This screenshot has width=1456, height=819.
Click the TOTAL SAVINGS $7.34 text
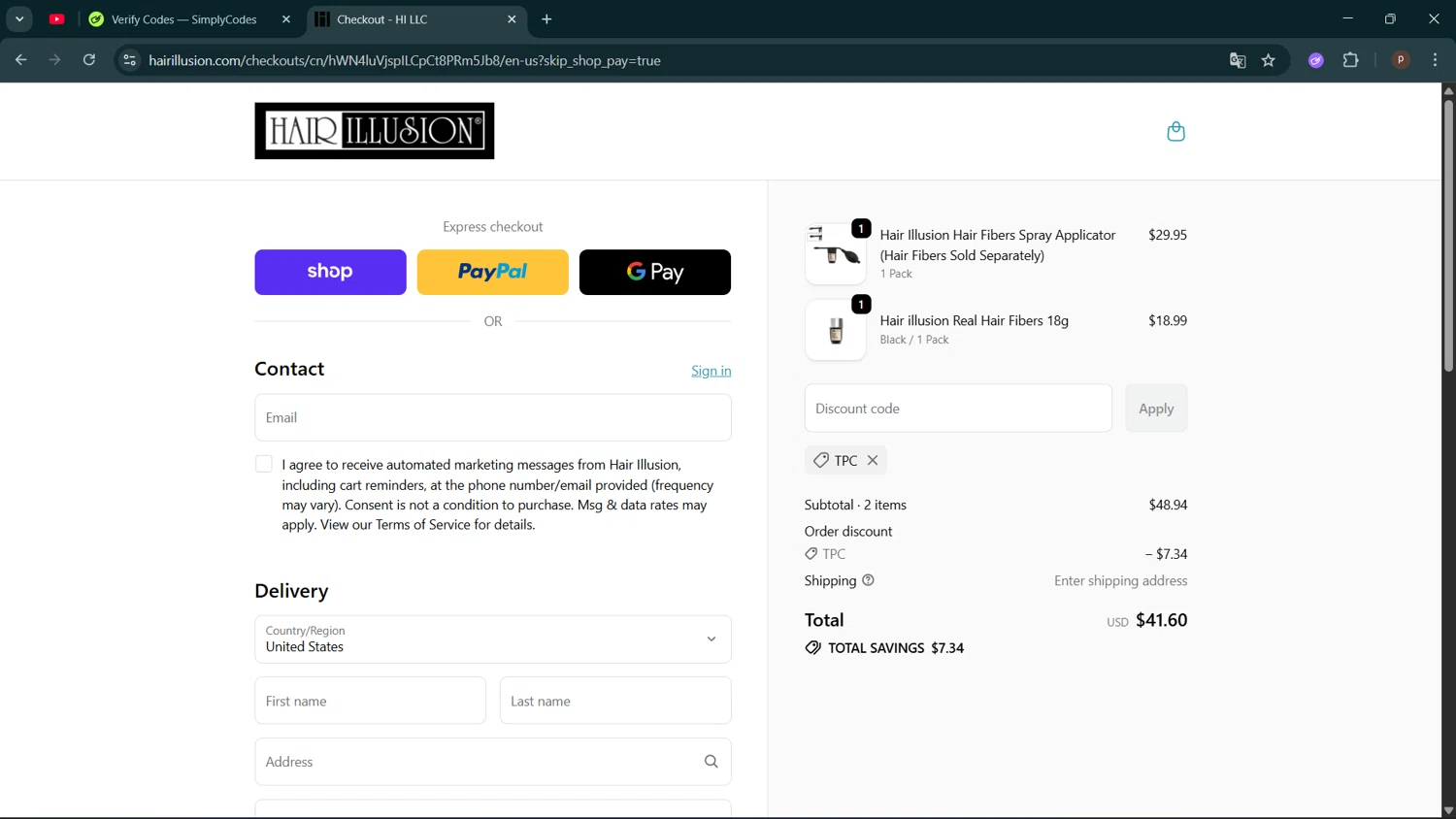pos(895,648)
